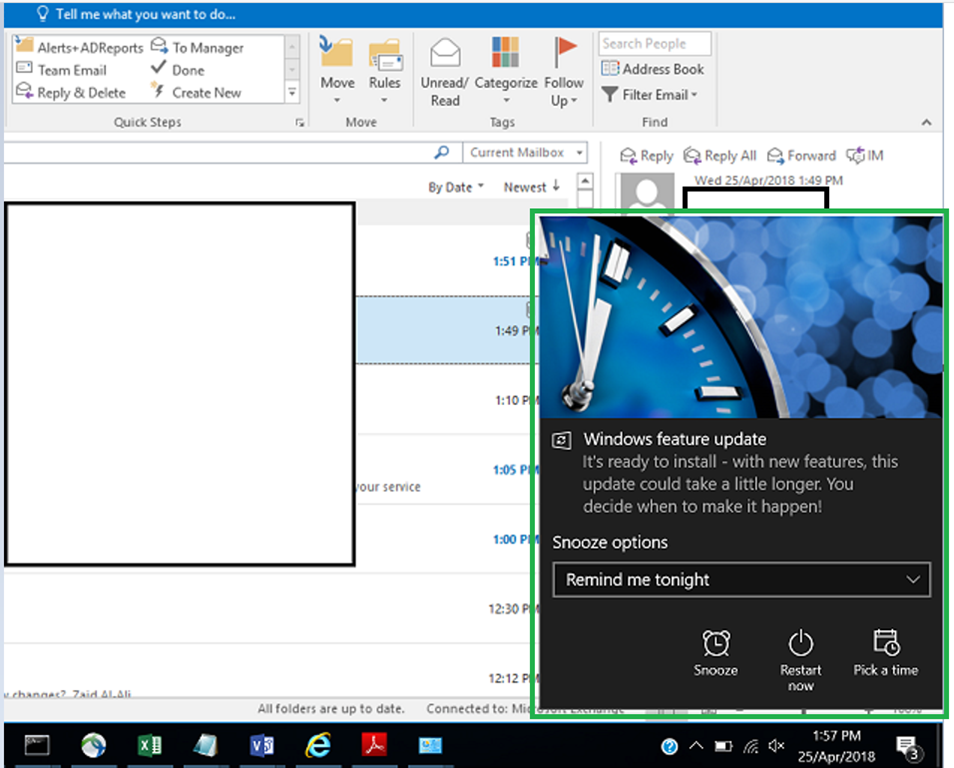Open Visio from the taskbar

pos(262,745)
